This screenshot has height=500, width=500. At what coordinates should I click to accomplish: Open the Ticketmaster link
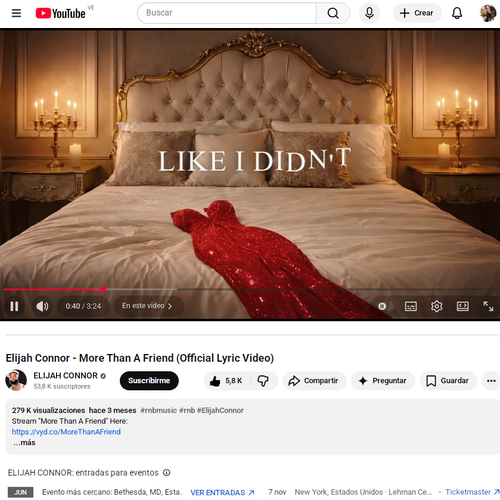pyautogui.click(x=472, y=492)
